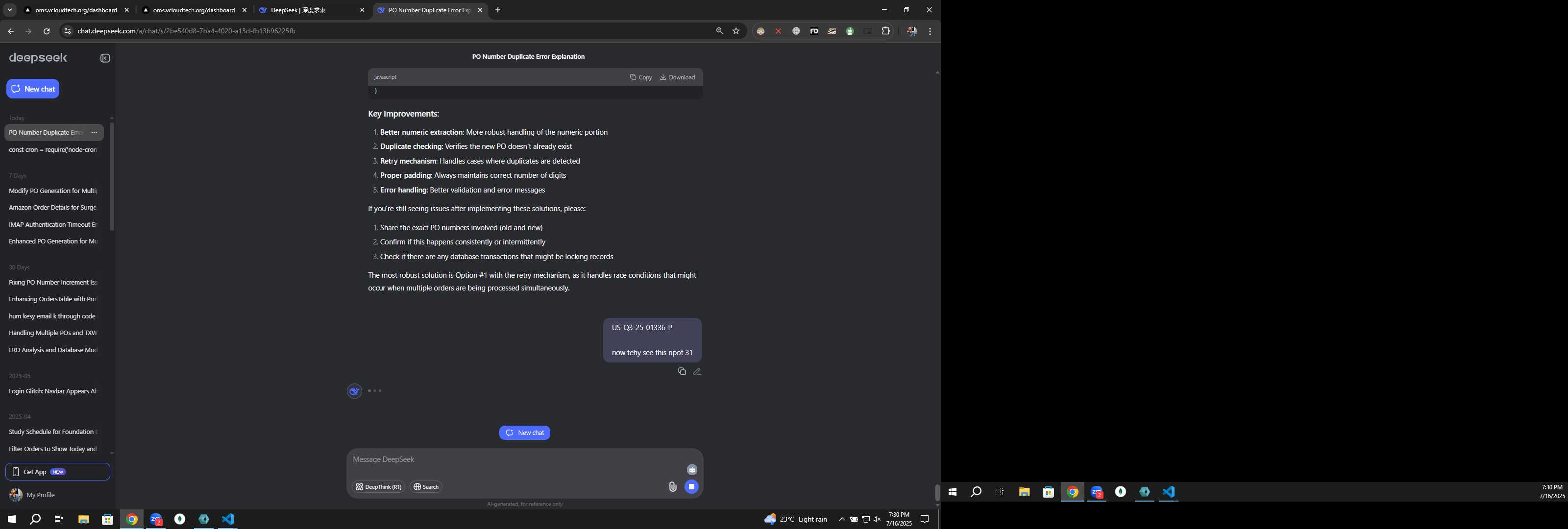1568x529 pixels.
Task: Open the IMAP Authentication Timeout chat
Action: (53, 225)
